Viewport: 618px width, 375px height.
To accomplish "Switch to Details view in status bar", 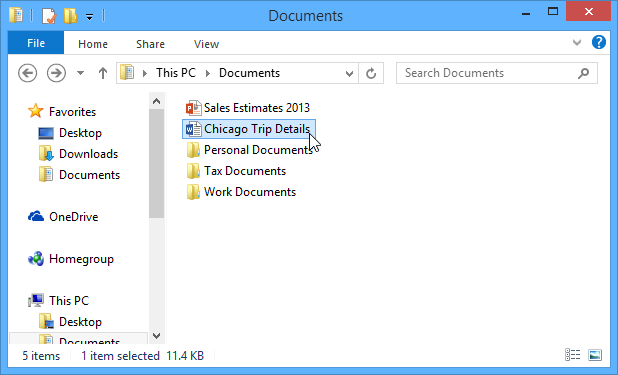I will pyautogui.click(x=572, y=355).
